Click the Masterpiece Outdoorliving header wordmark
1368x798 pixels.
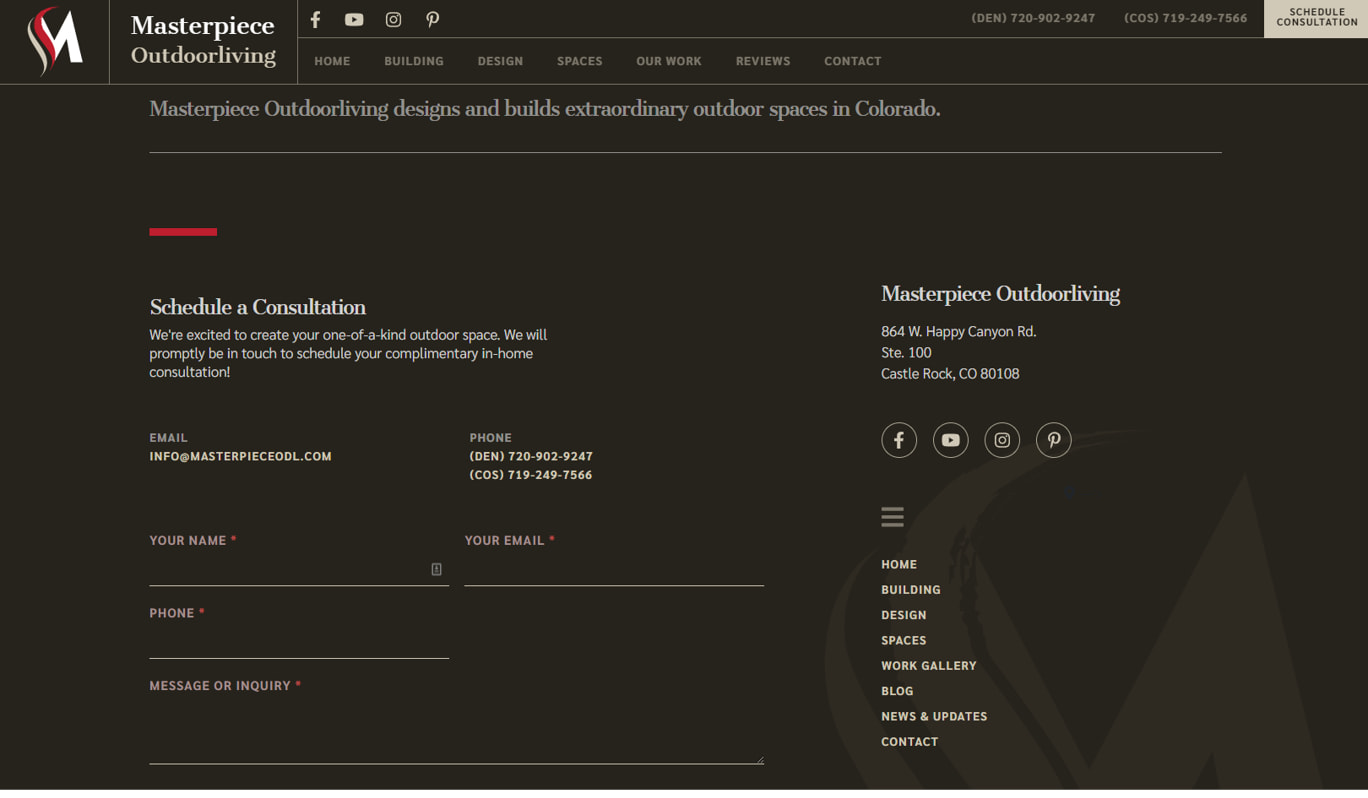tap(203, 40)
